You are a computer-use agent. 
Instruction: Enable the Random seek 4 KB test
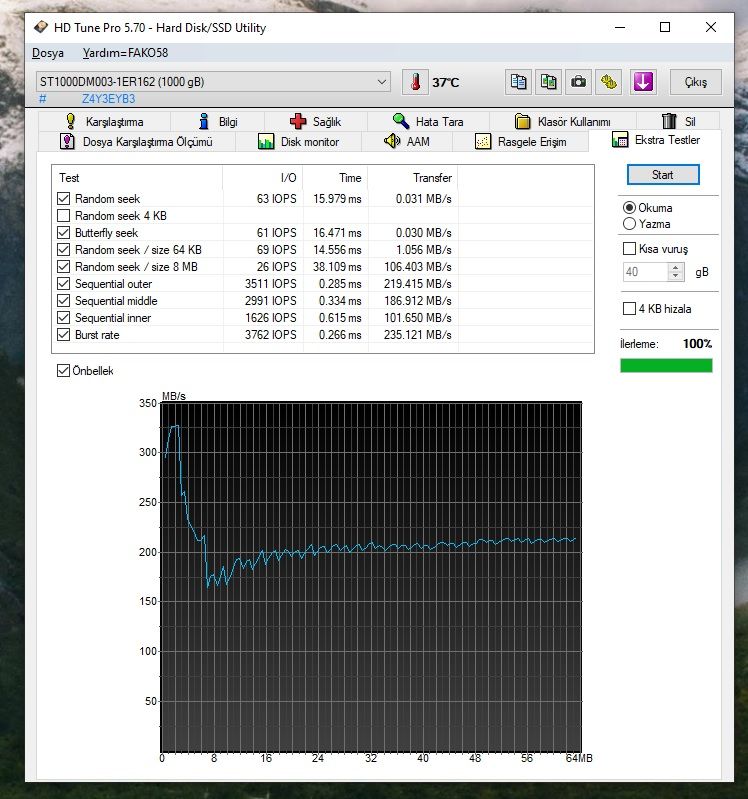tap(63, 216)
